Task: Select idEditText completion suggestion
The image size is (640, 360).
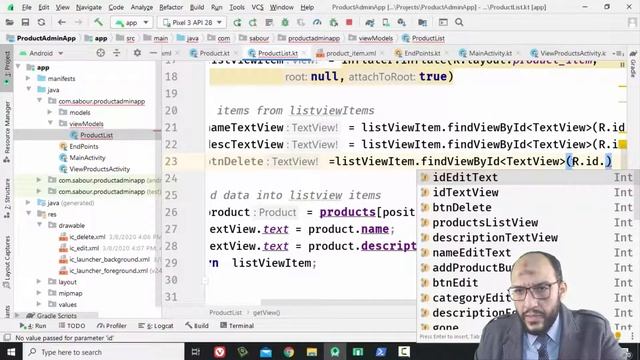Action: tap(527, 177)
